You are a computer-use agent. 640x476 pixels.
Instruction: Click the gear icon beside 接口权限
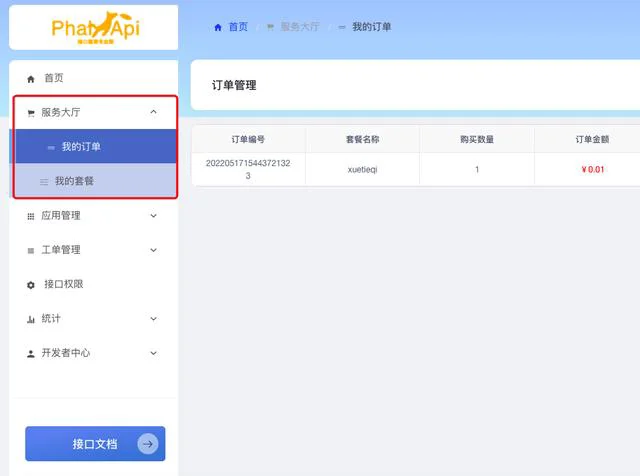pos(31,285)
